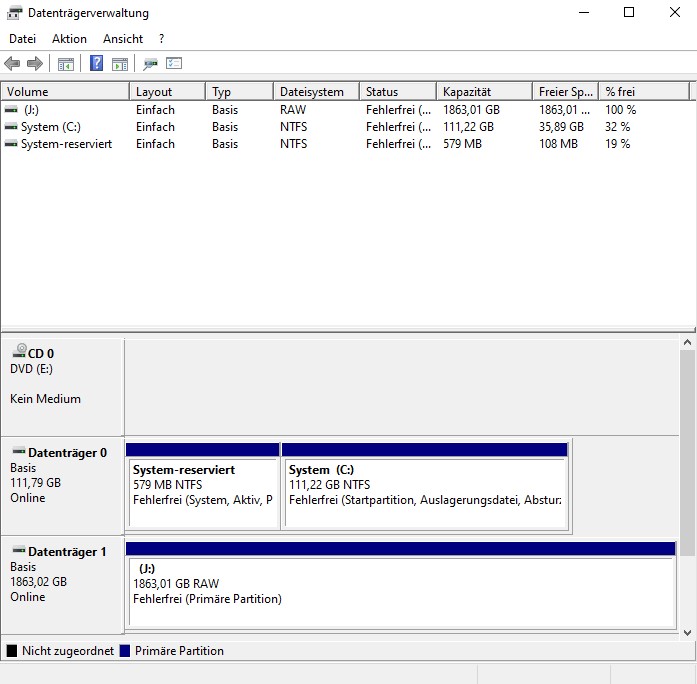Click the 1863,02 GB size under Datenträger 1
The width and height of the screenshot is (697, 684).
38,582
